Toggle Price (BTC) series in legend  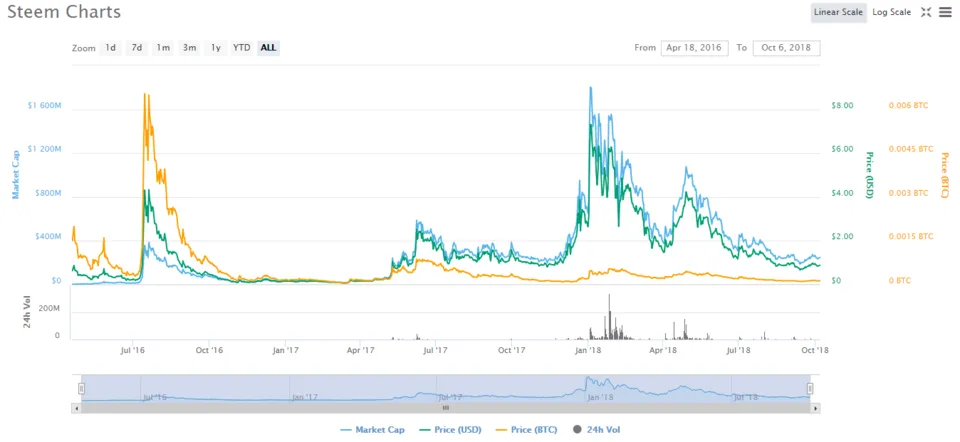(x=526, y=430)
